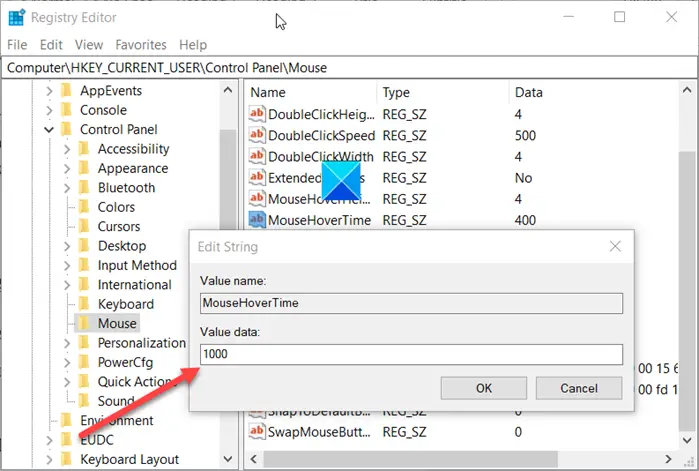This screenshot has height=471, width=699.
Task: Expand the Input Method tree node
Action: 67,266
